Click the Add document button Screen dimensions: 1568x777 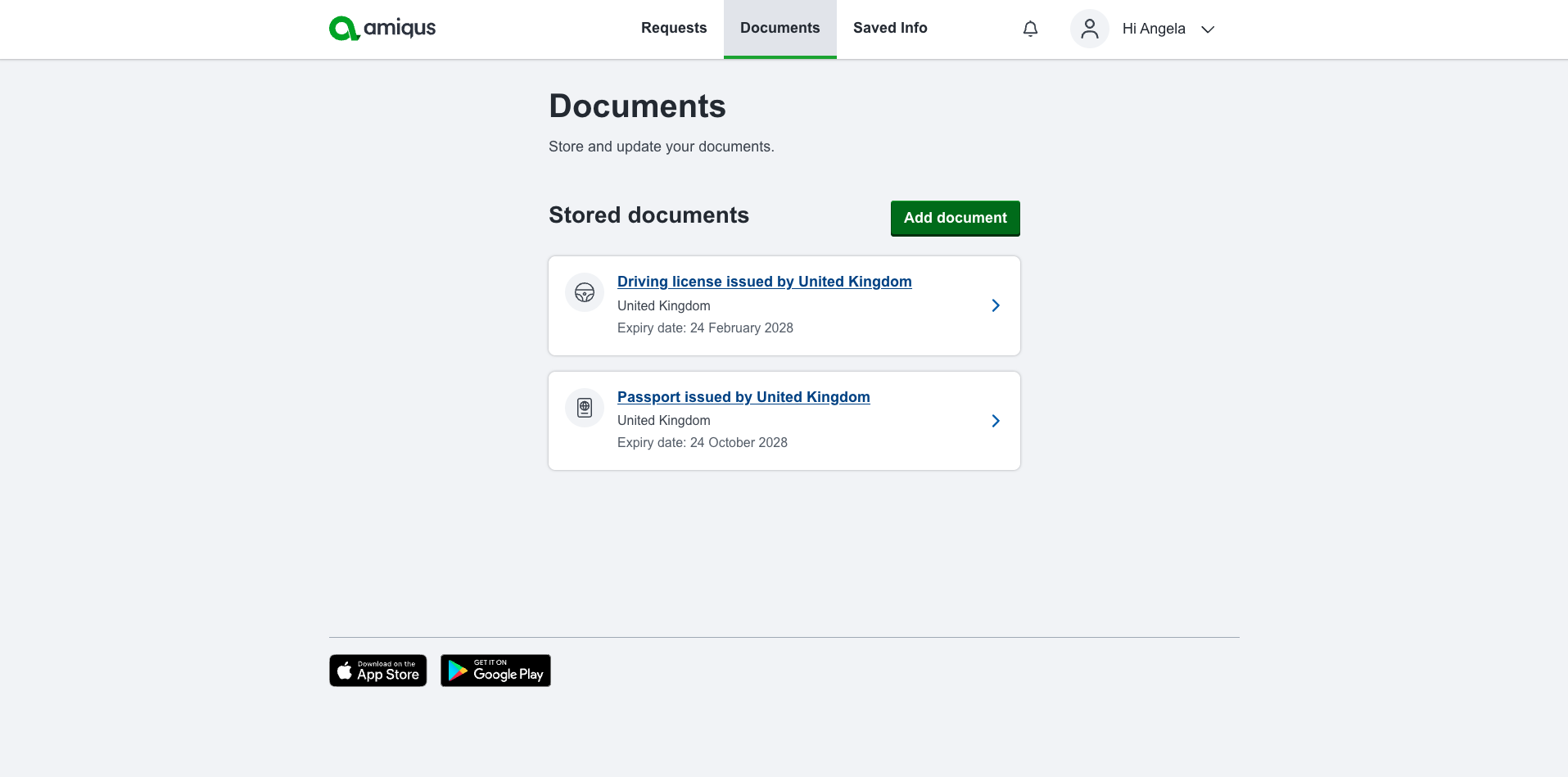pos(956,218)
